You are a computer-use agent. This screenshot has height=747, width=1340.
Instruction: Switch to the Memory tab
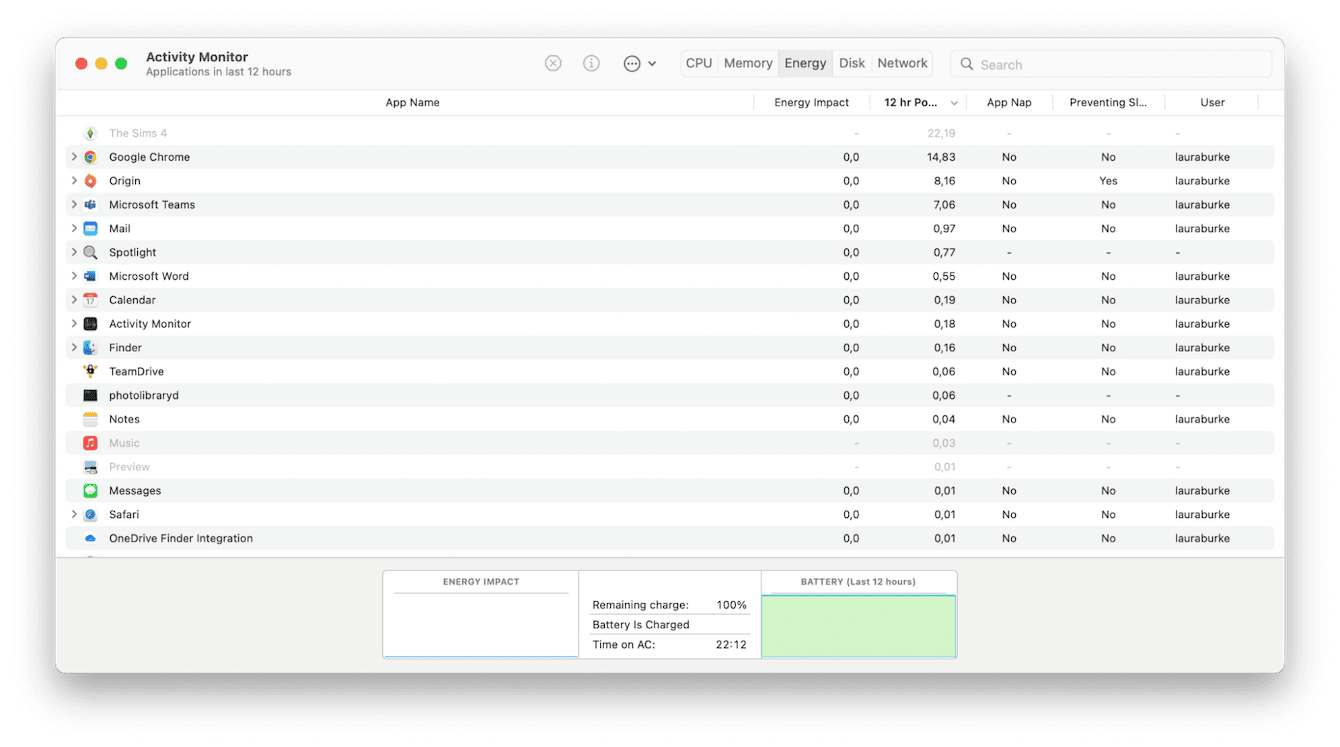747,62
